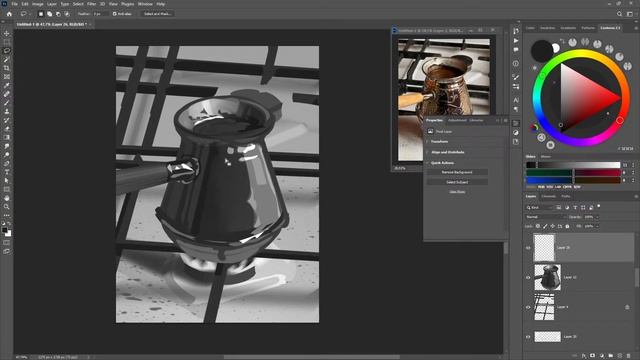Delete layer using the trash icon
This screenshot has height=360, width=640.
point(629,356)
